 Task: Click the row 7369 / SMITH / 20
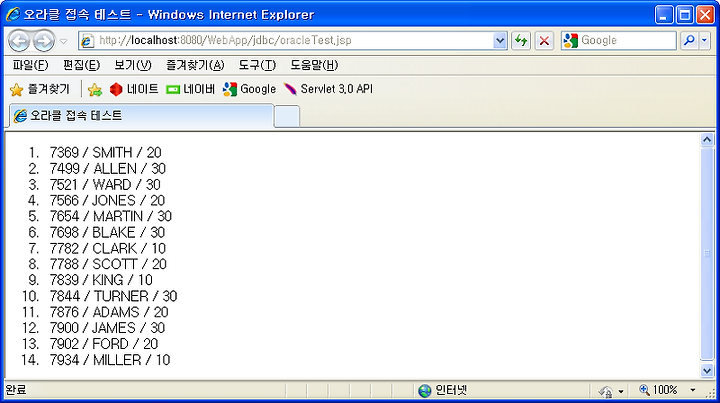106,152
